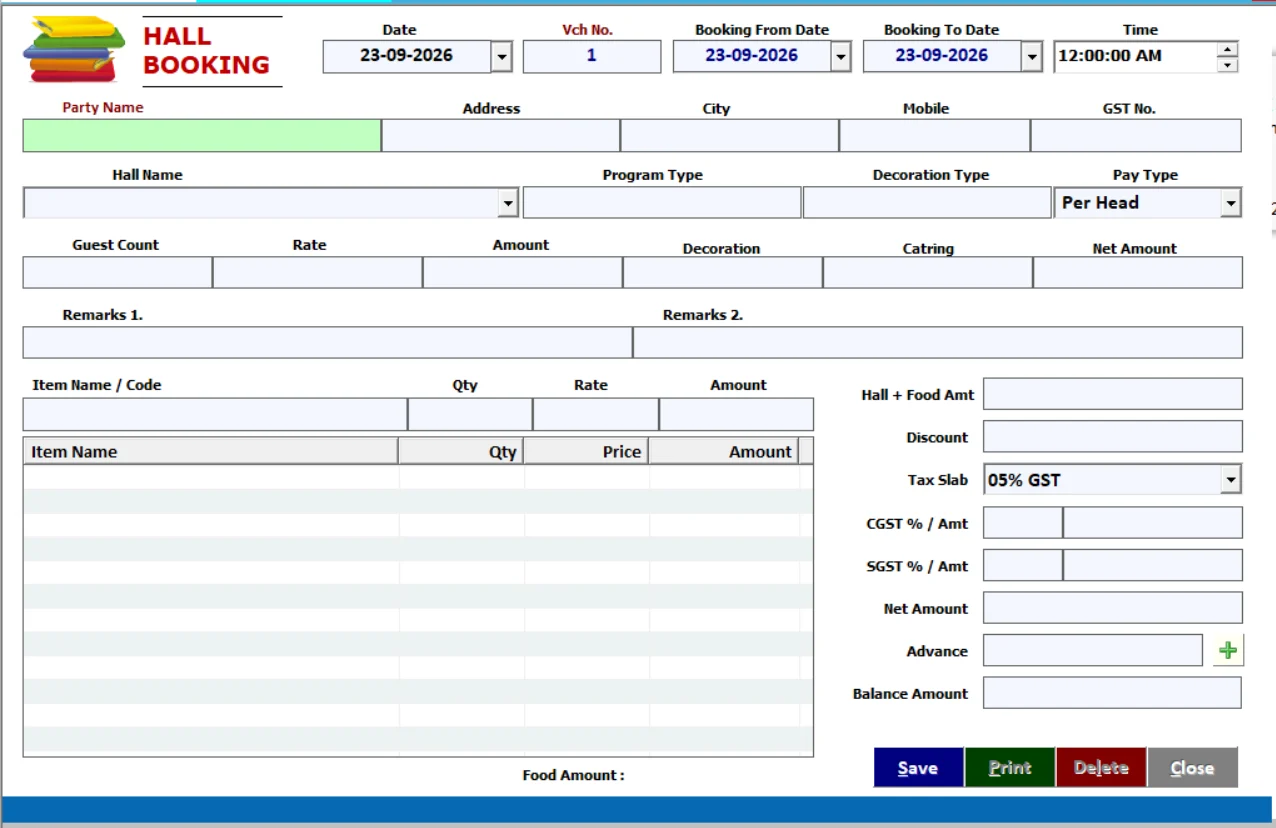Click the Amount field in hall row
Screen dimensions: 1276x828
click(x=522, y=272)
